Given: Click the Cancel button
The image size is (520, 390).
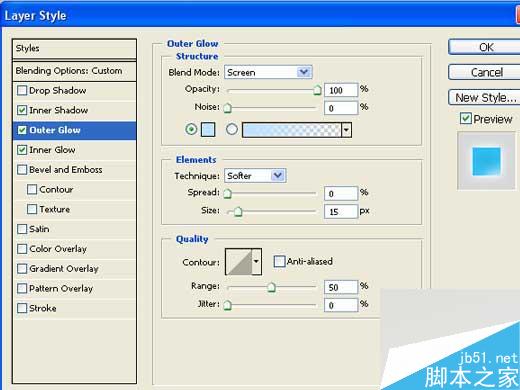Looking at the screenshot, I should point(484,72).
